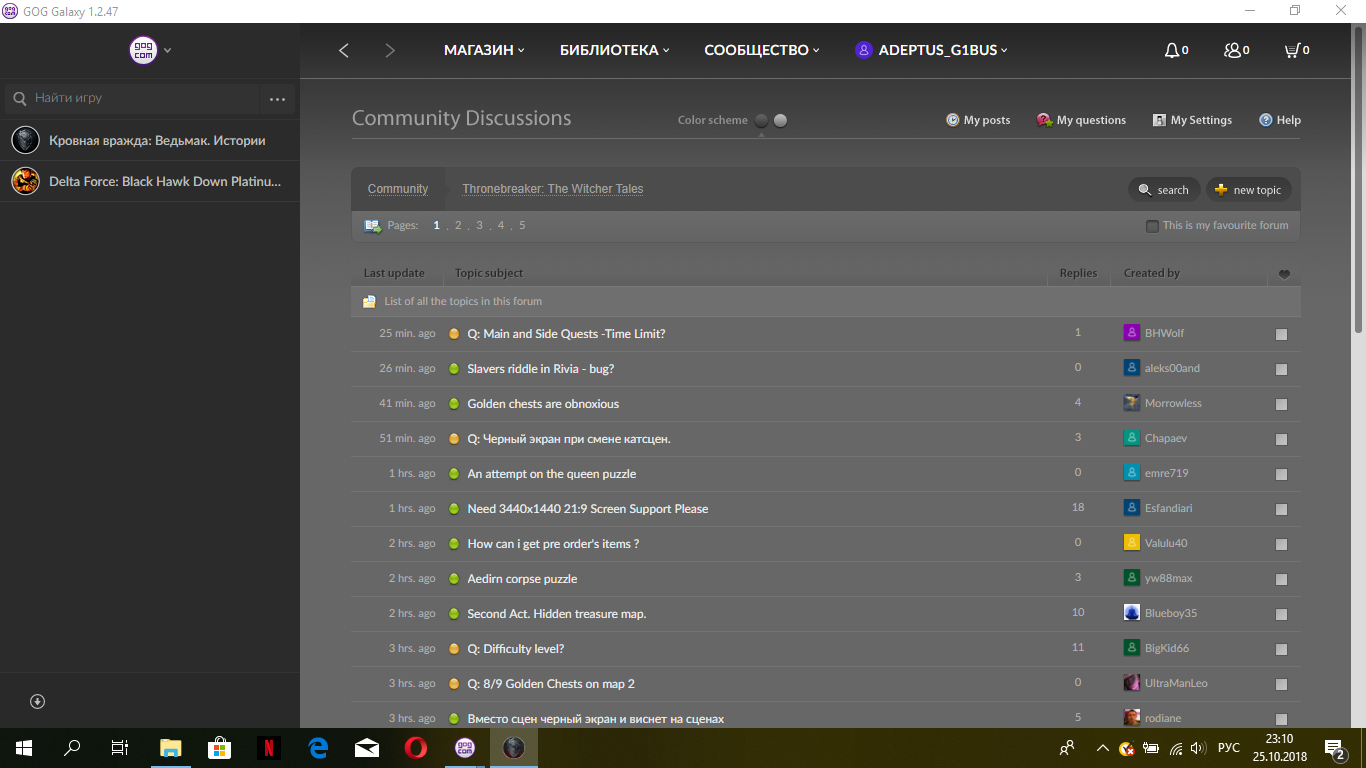The width and height of the screenshot is (1366, 768).
Task: Check the favourite box for the Slavers riddle topic
Action: [1282, 369]
